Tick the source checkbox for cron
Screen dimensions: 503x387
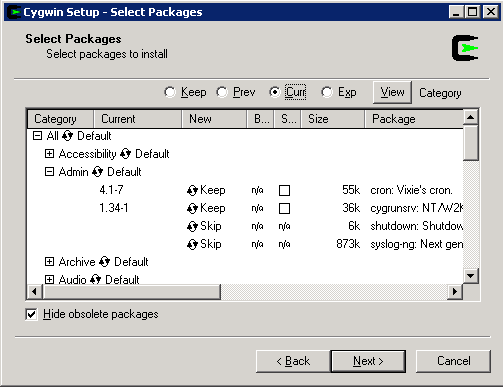click(284, 190)
